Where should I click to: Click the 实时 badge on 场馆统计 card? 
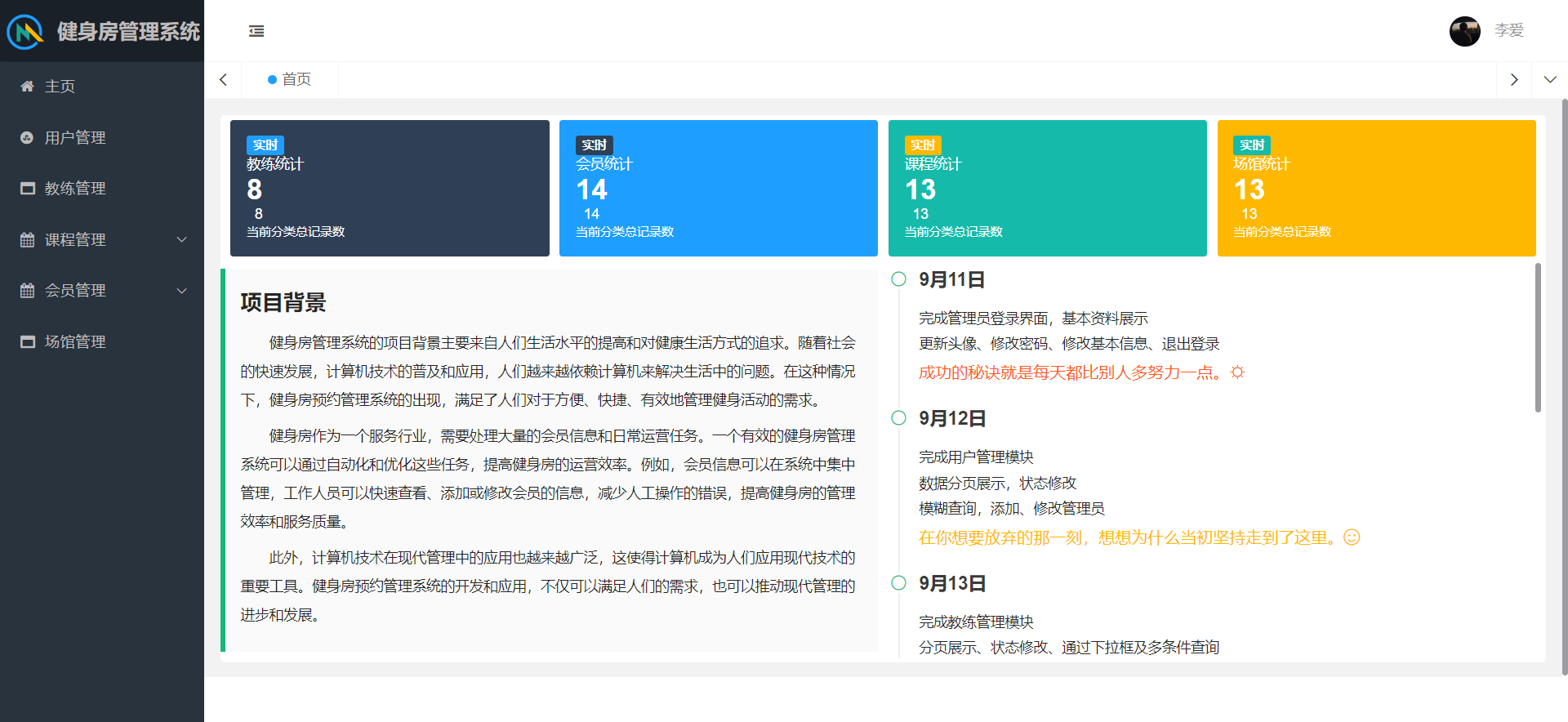(1252, 145)
